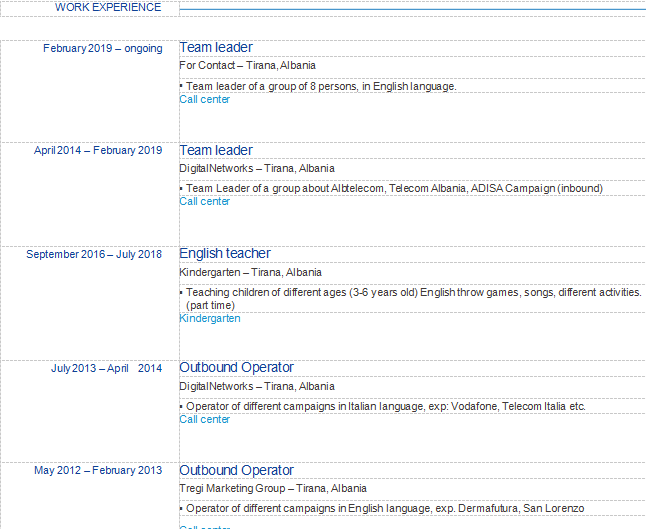This screenshot has height=529, width=646.
Task: Select Outbound Operator title at DigitalNetworks
Action: point(237,367)
